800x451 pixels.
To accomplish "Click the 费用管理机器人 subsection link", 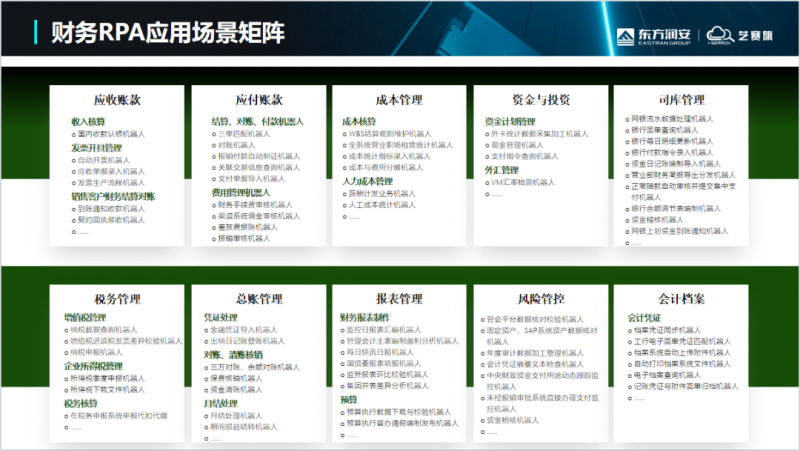I will (241, 192).
